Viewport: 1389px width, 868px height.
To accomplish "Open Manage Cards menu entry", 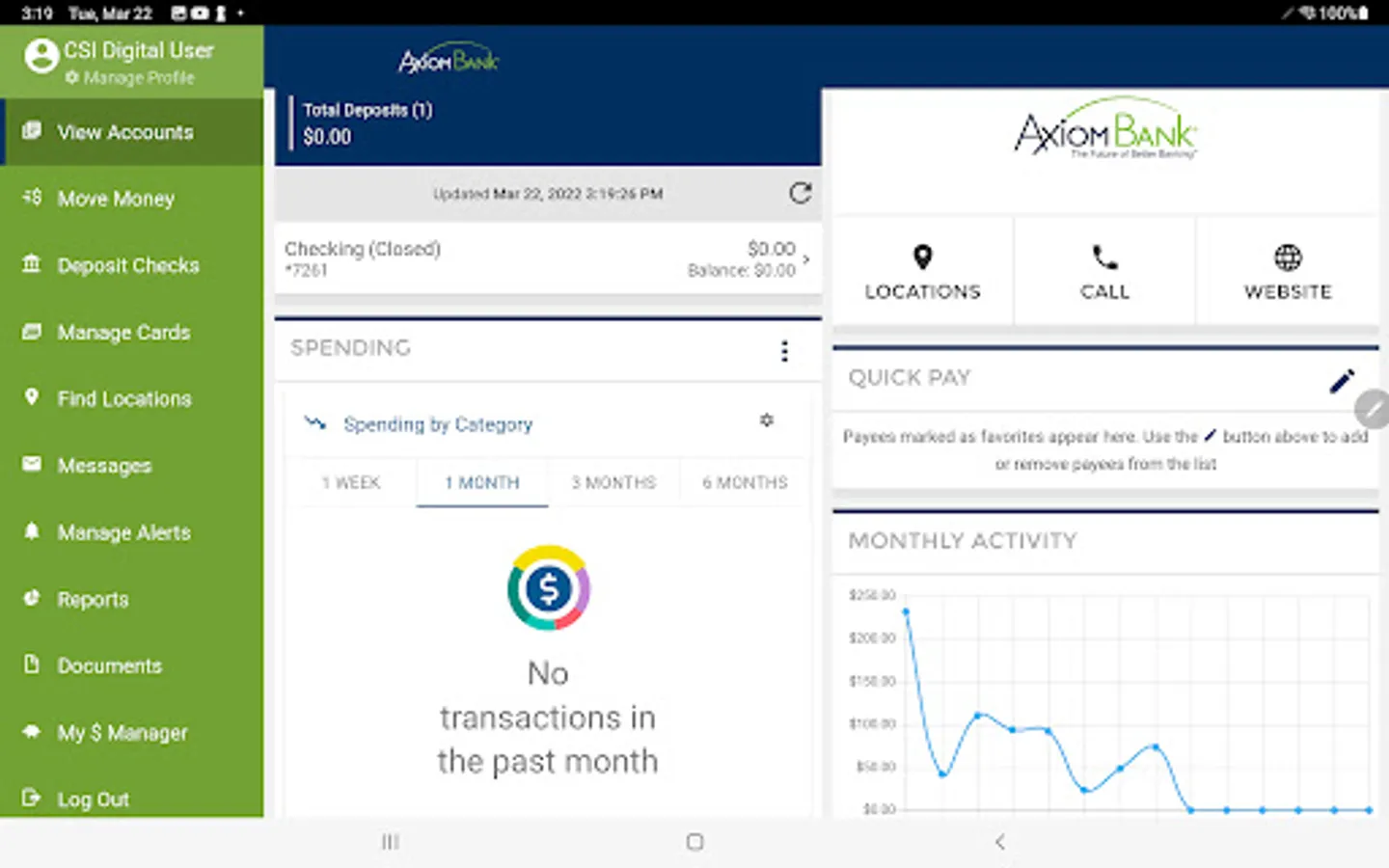I will 132,332.
